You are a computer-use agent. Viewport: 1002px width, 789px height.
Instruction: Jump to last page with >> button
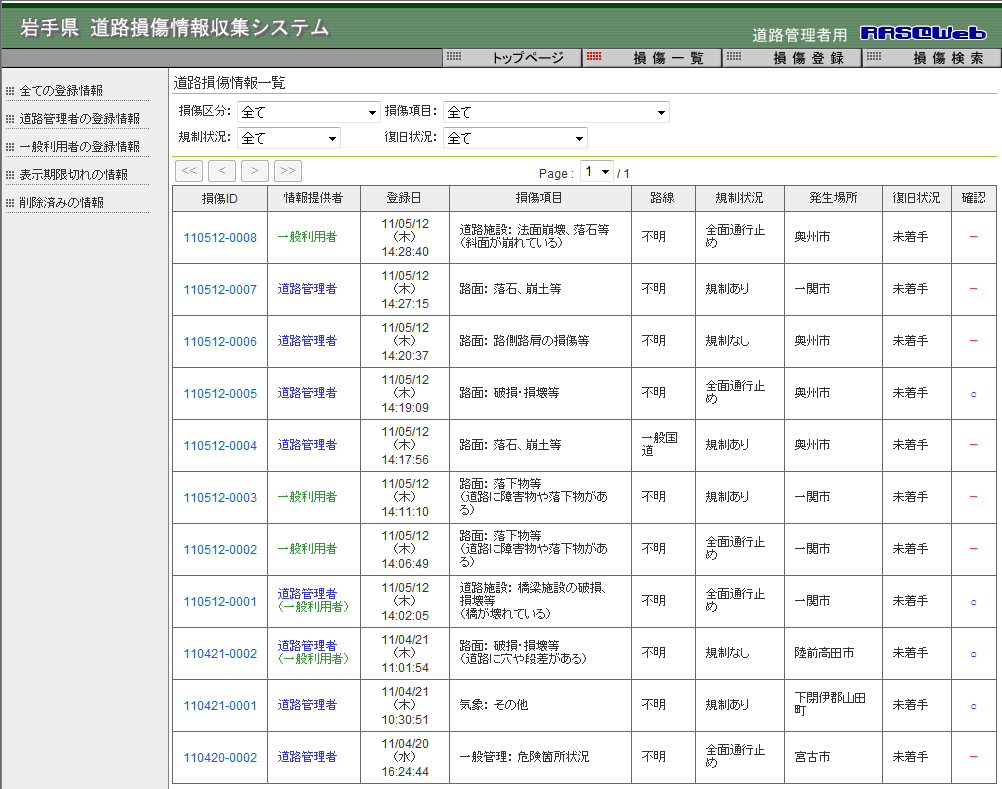[288, 170]
